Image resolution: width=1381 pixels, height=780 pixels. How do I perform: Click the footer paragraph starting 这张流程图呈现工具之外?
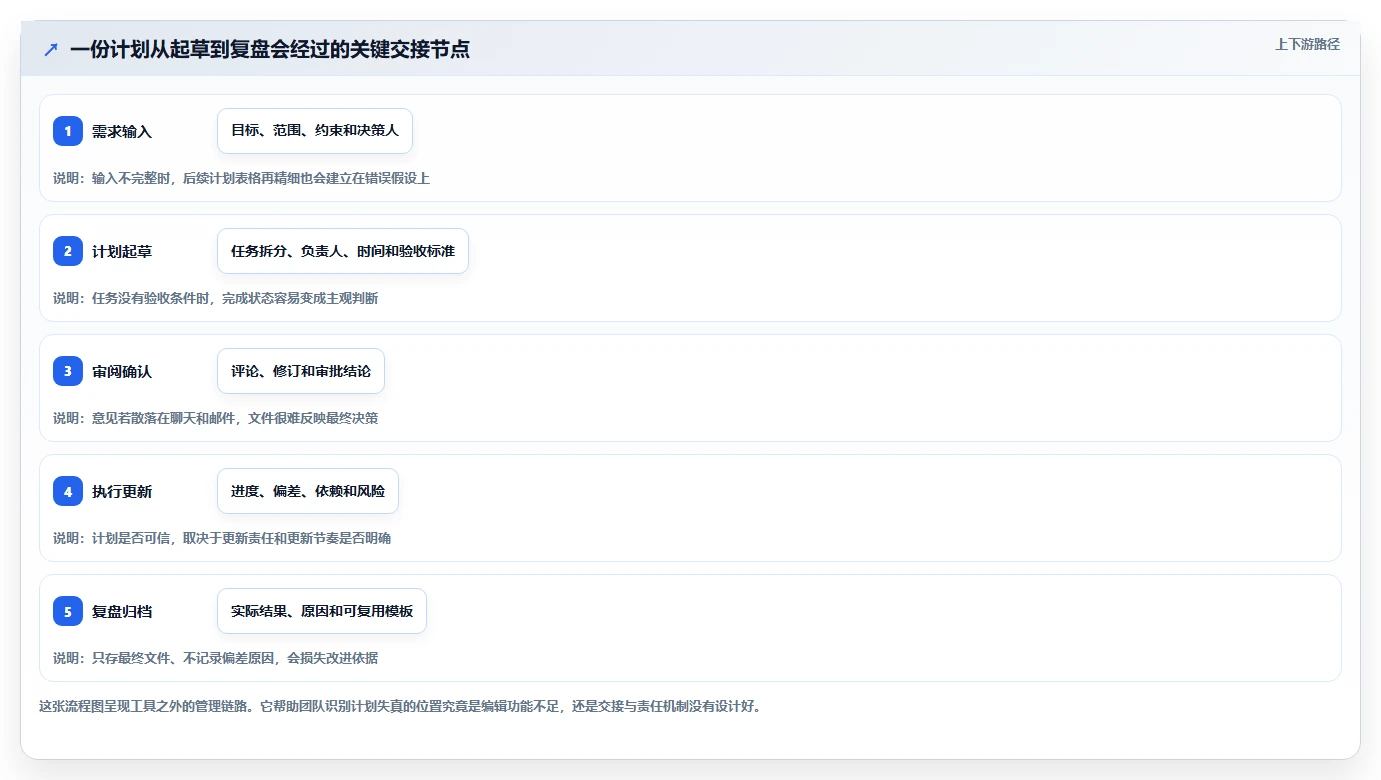coord(401,706)
